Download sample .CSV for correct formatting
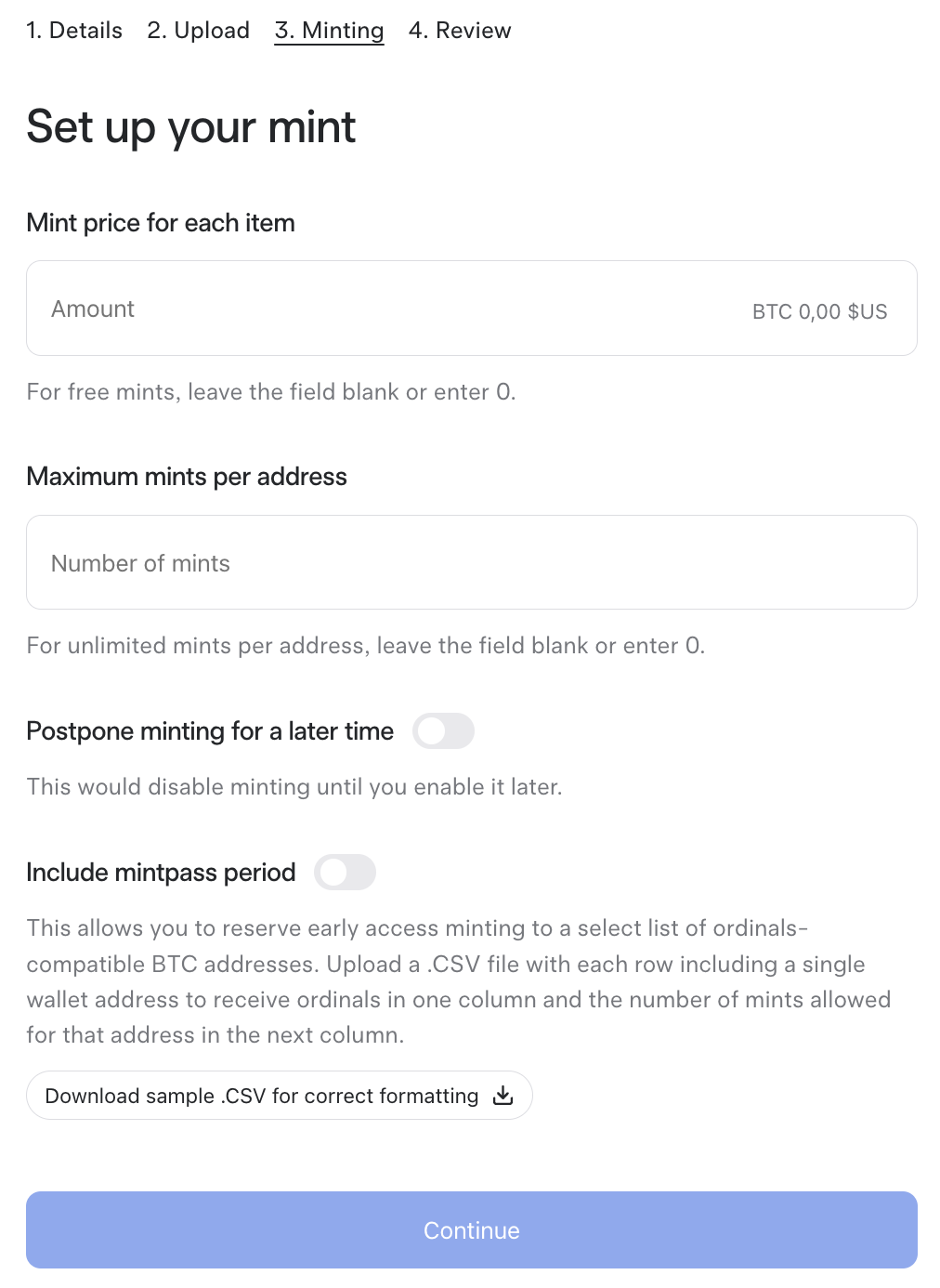This screenshot has height=1288, width=940. tap(280, 1096)
